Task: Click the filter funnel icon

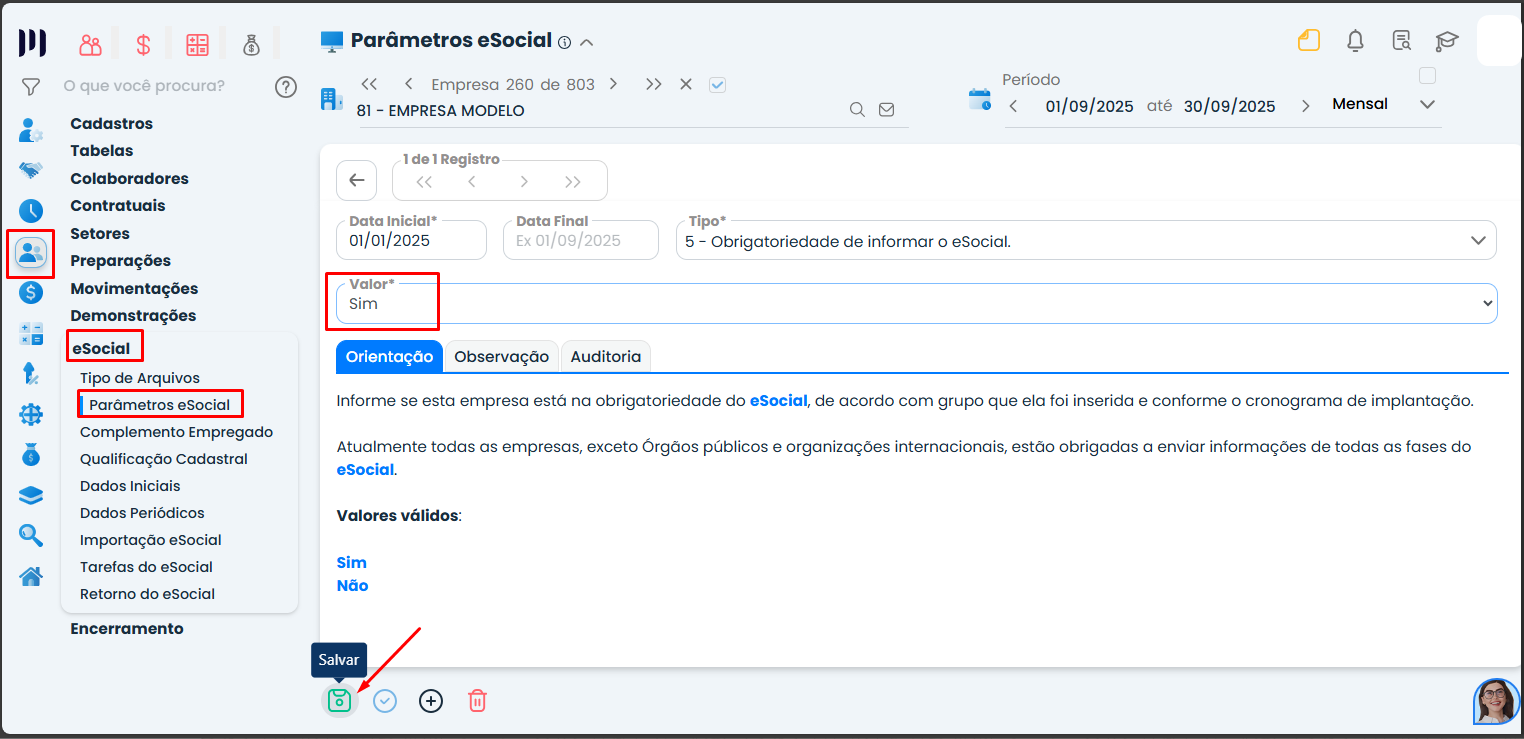Action: [x=31, y=87]
